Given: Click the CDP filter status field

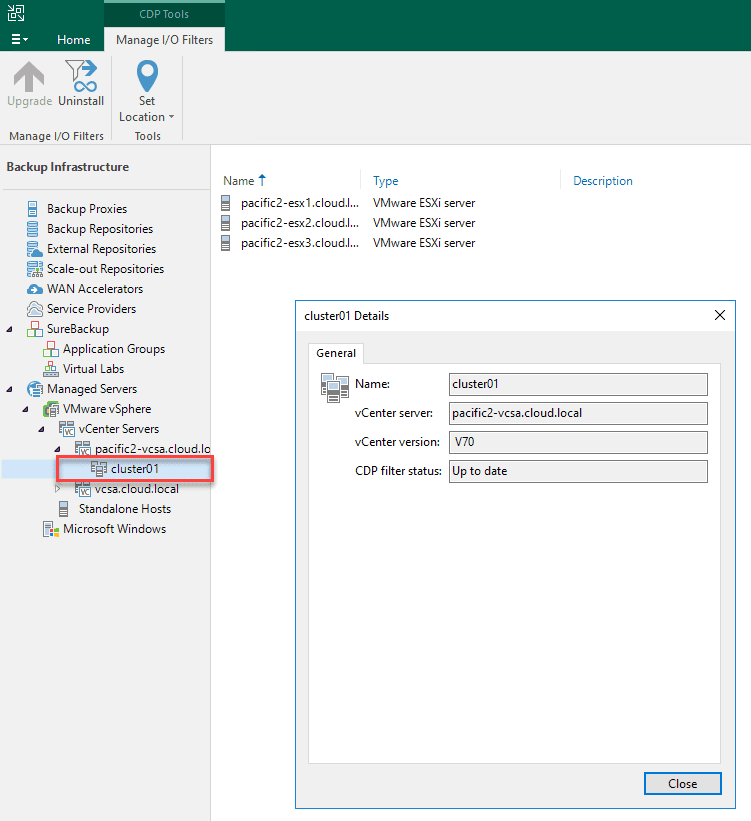Looking at the screenshot, I should 578,471.
